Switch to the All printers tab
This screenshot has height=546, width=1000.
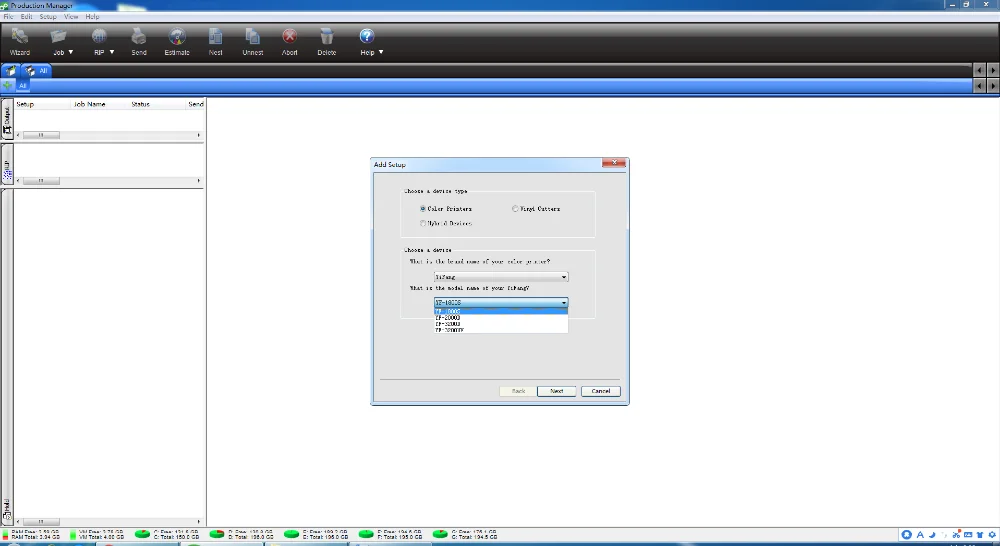click(36, 71)
